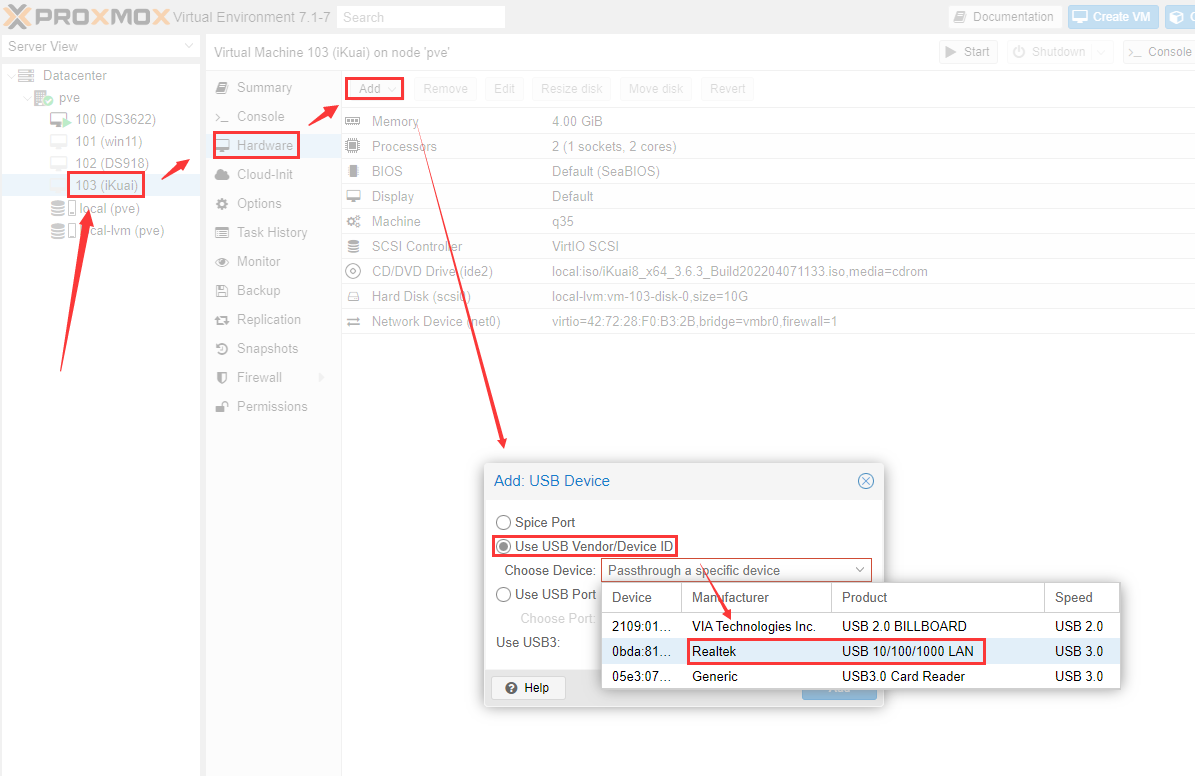Click the Product column header
This screenshot has height=776, width=1195.
938,598
